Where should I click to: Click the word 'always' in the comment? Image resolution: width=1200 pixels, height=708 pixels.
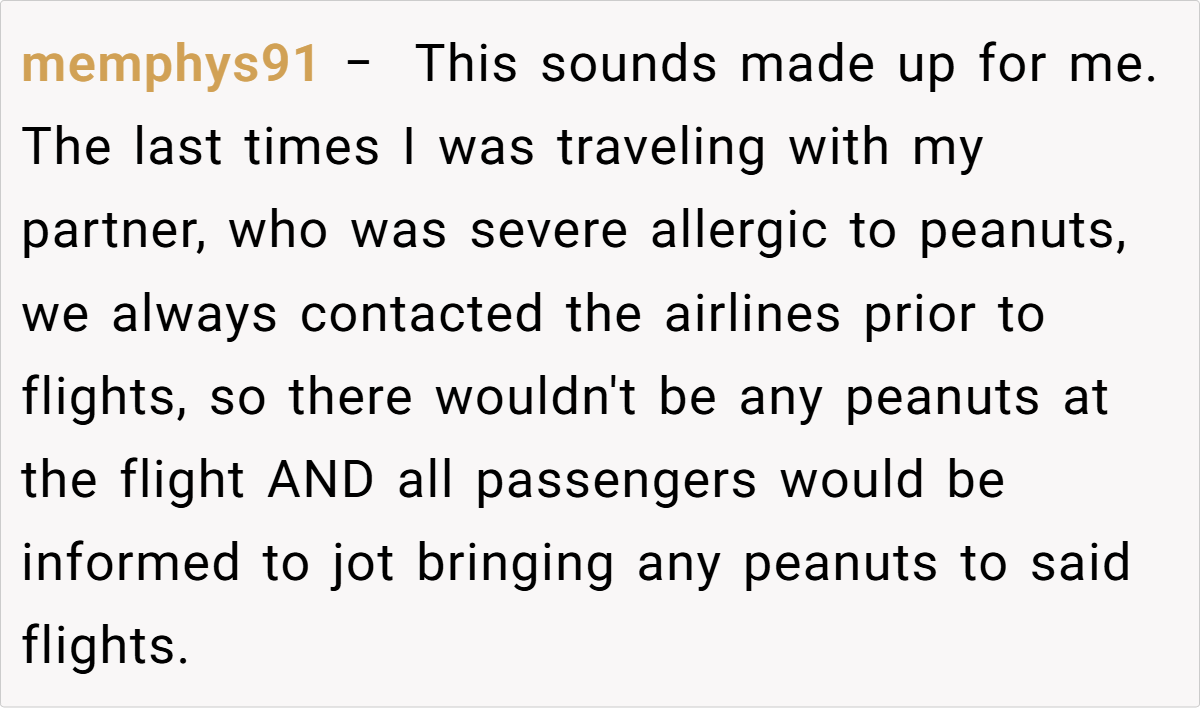(x=193, y=315)
